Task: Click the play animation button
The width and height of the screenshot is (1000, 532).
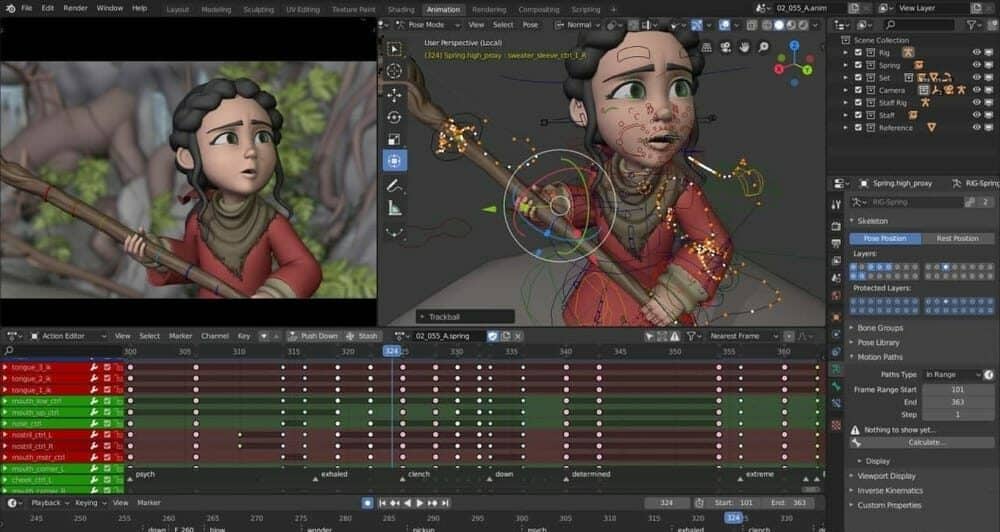Action: point(420,503)
